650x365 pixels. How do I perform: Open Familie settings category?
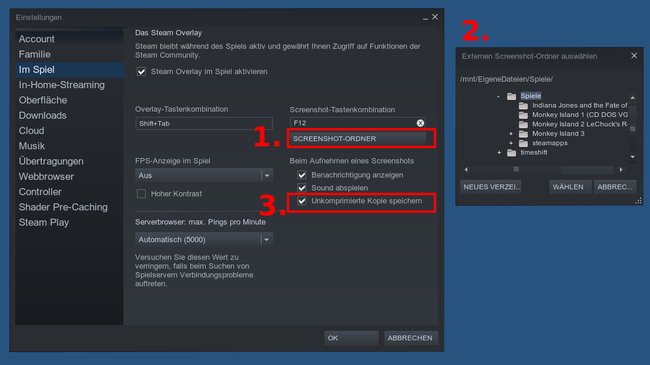[x=69, y=54]
